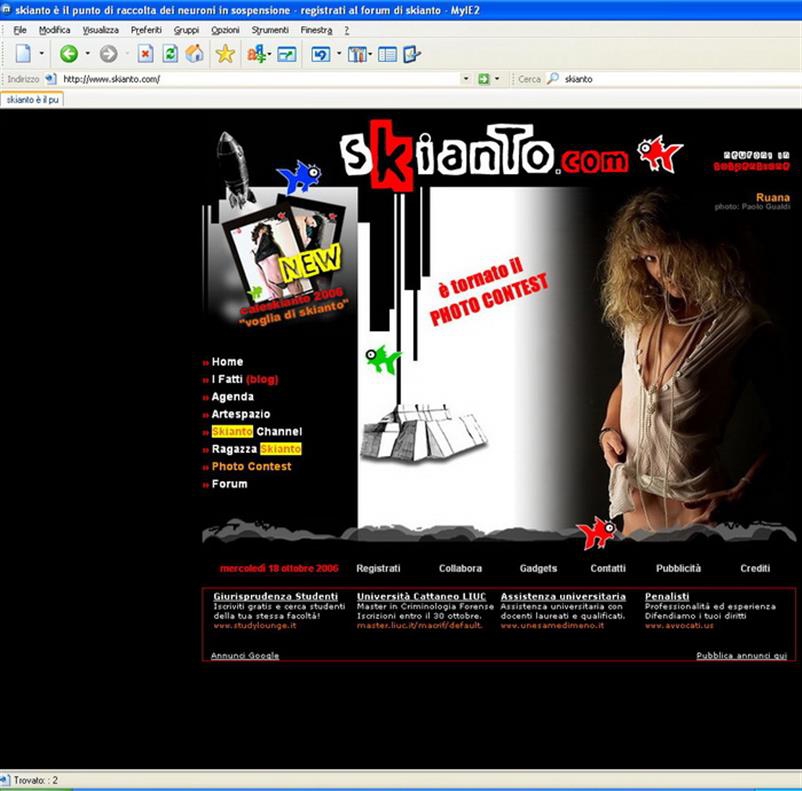Screen dimensions: 802x791
Task: Click the Pubblicità link
Action: [678, 568]
